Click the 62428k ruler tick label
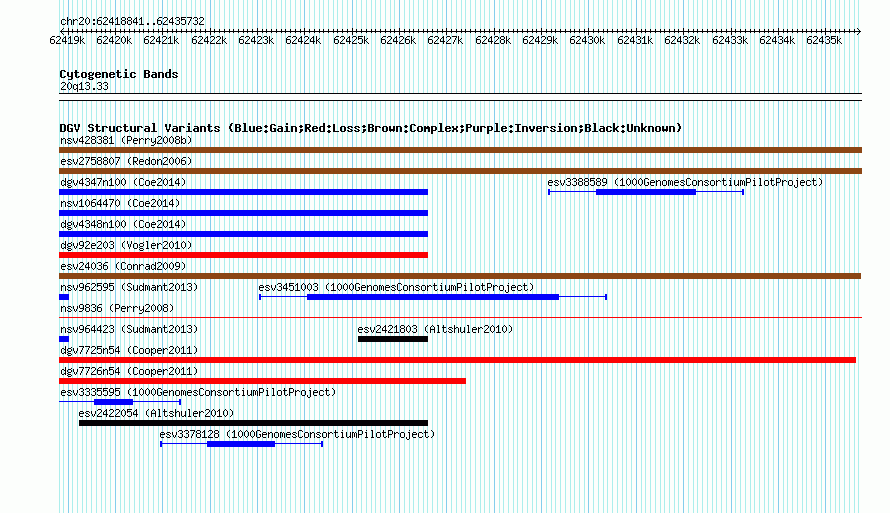The width and height of the screenshot is (890, 513). 493,40
